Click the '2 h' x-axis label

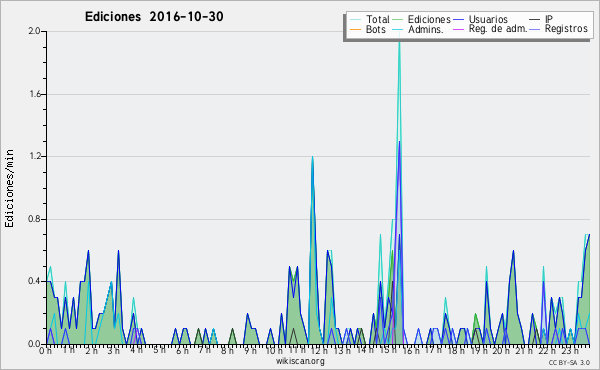click(x=91, y=350)
